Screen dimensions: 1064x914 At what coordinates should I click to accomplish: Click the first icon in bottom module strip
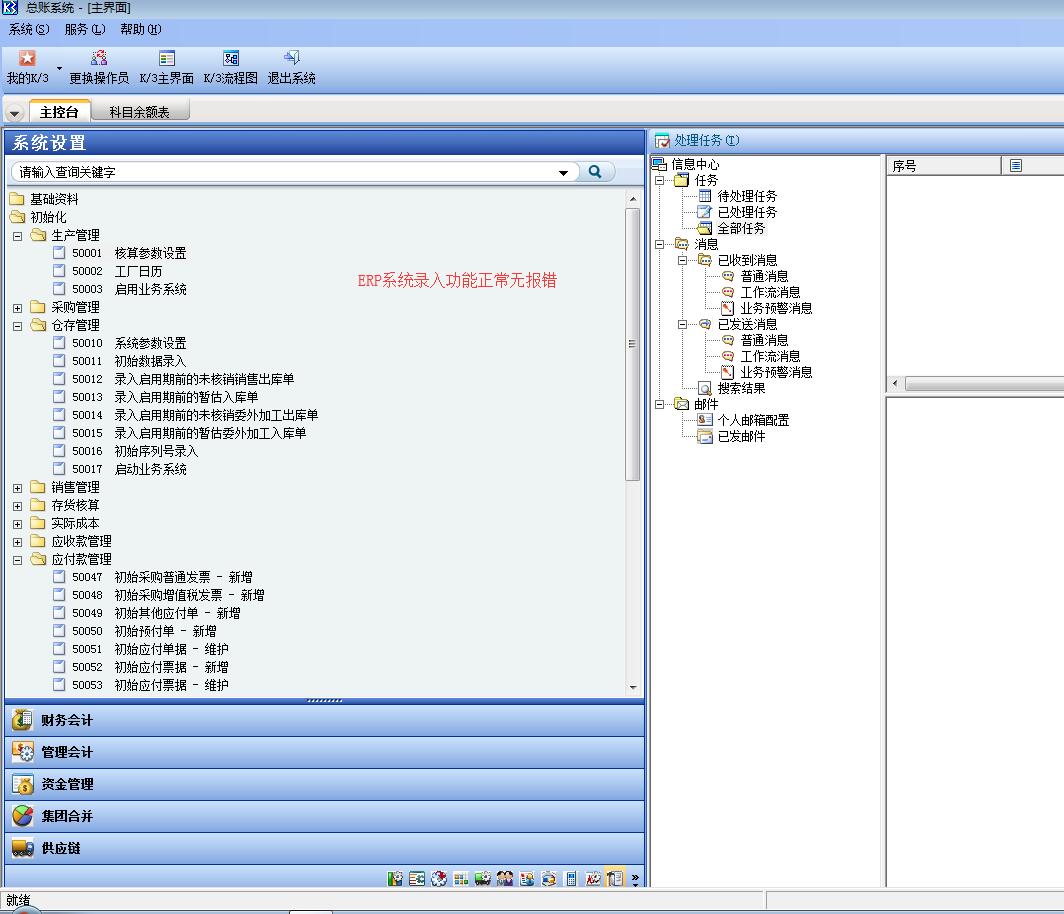(395, 879)
